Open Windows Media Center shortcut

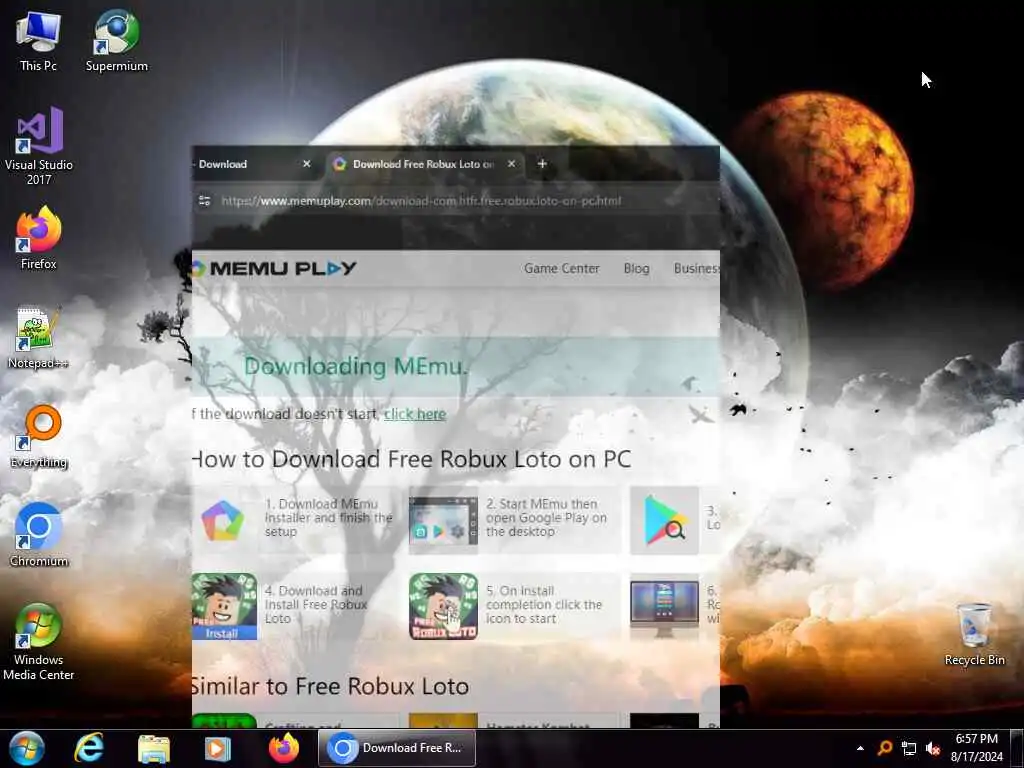(39, 642)
